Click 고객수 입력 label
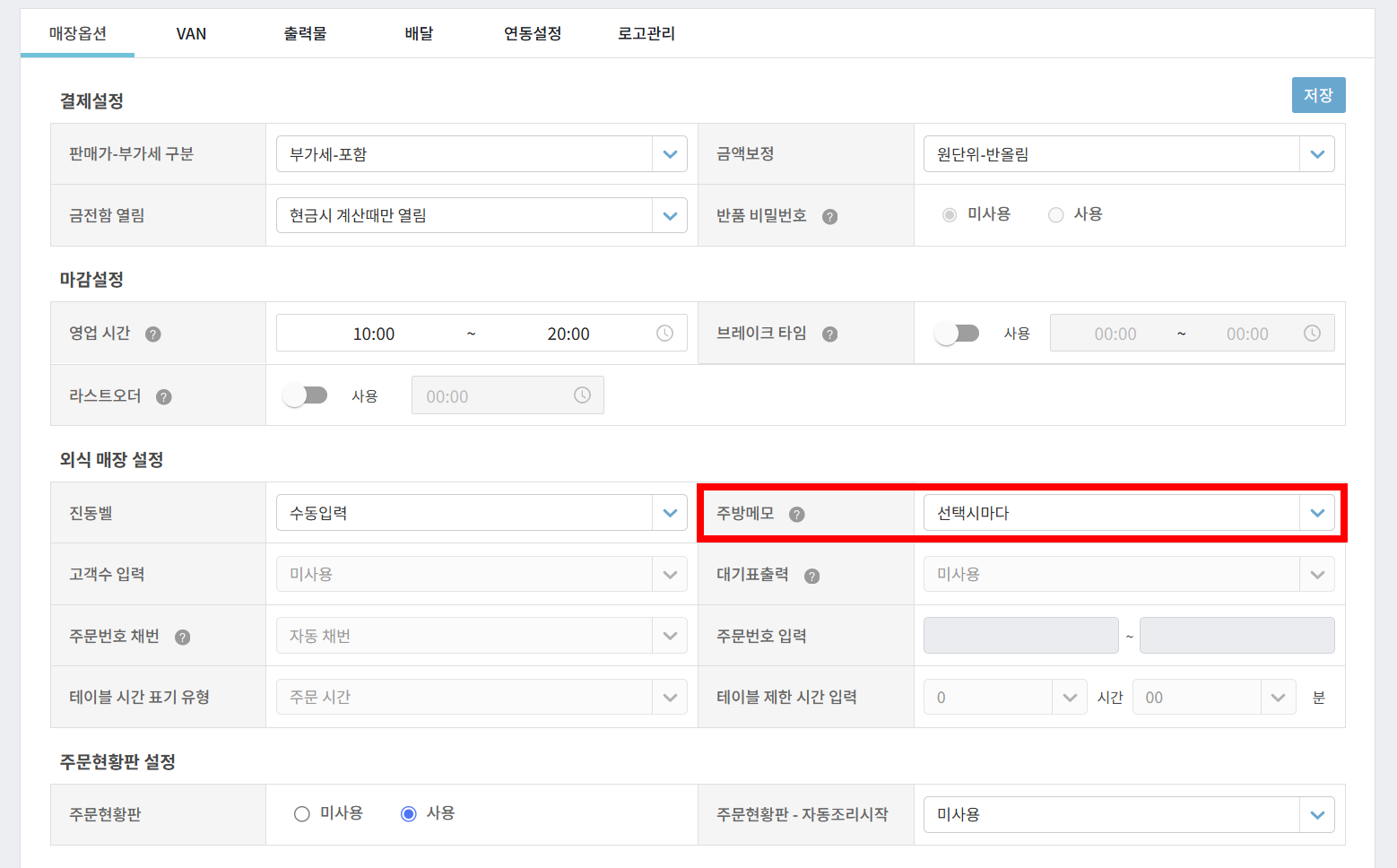This screenshot has height=868, width=1397. pyautogui.click(x=107, y=574)
